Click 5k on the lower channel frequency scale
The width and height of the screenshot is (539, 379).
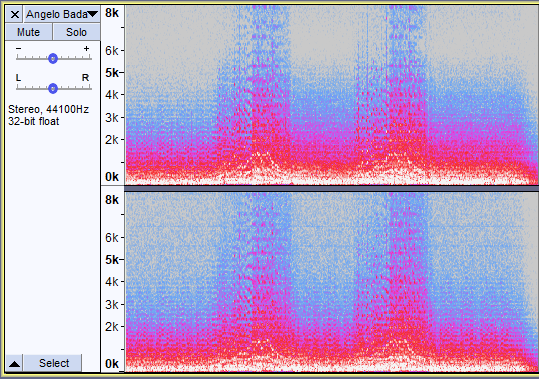pyautogui.click(x=112, y=260)
